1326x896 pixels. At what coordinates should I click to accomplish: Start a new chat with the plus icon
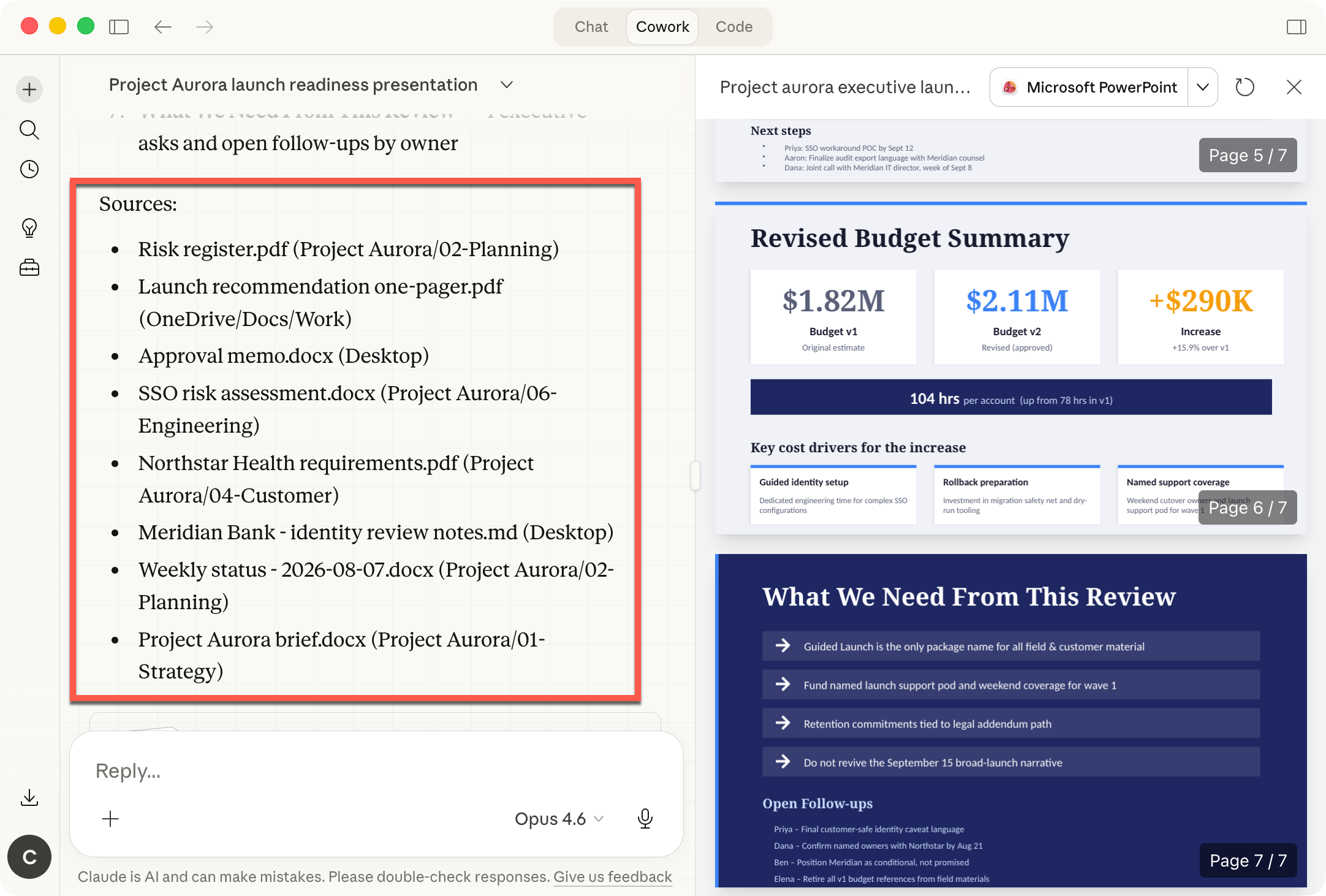point(29,89)
